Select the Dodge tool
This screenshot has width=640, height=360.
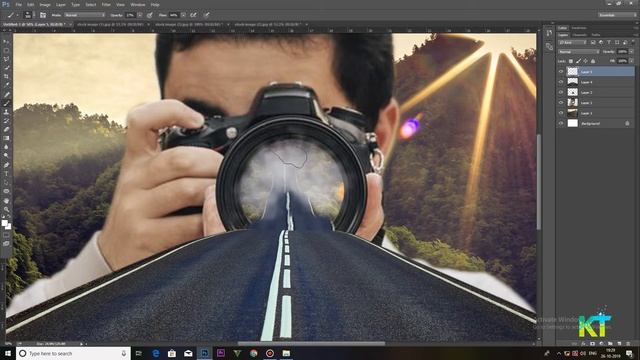[x=6, y=155]
